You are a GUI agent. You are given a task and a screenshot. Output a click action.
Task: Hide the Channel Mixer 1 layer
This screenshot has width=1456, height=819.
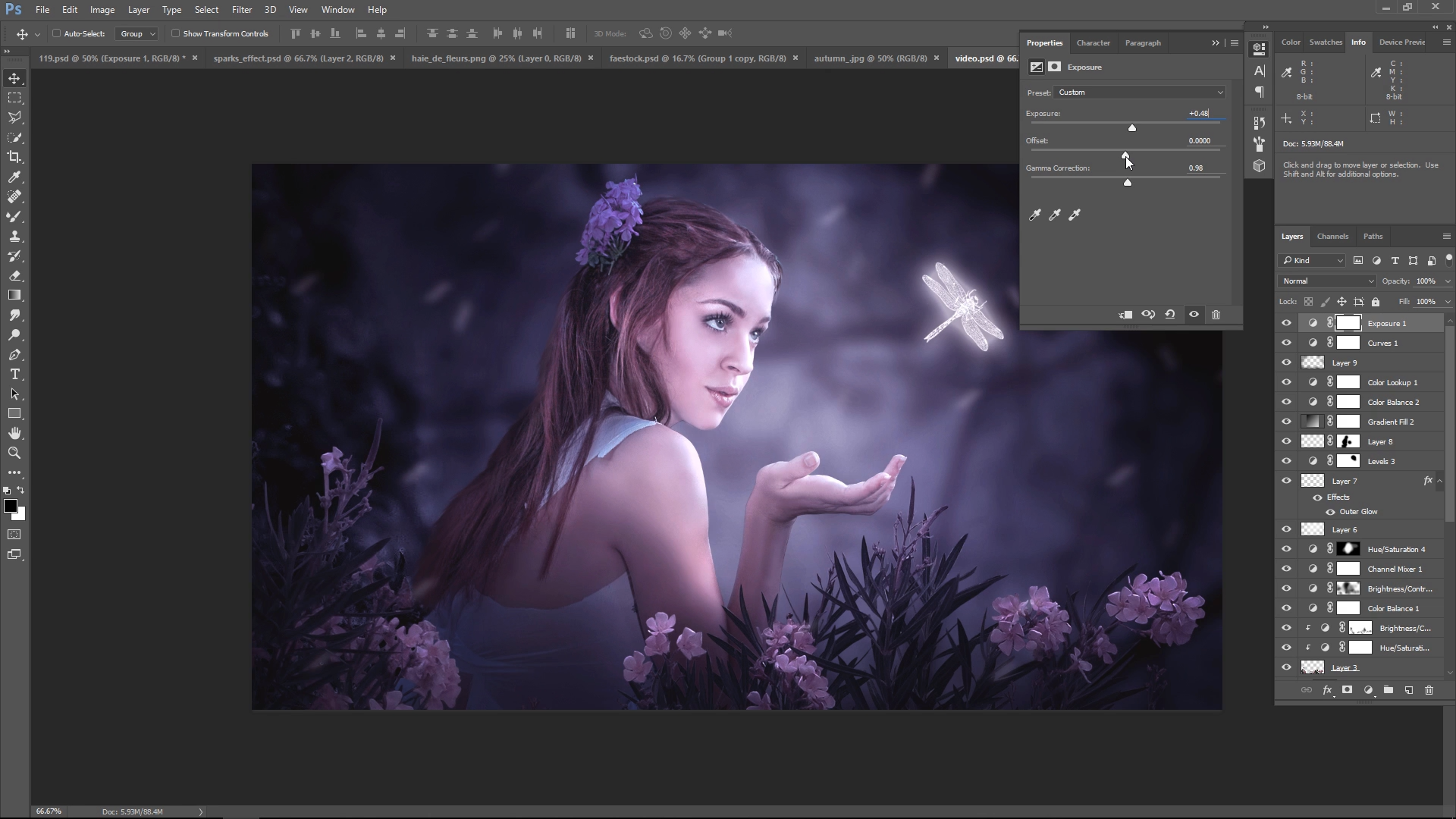tap(1286, 569)
